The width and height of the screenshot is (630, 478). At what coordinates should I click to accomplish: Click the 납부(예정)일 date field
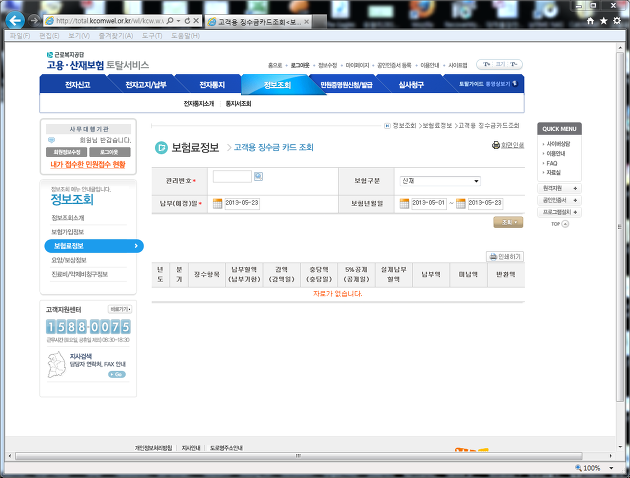click(242, 203)
